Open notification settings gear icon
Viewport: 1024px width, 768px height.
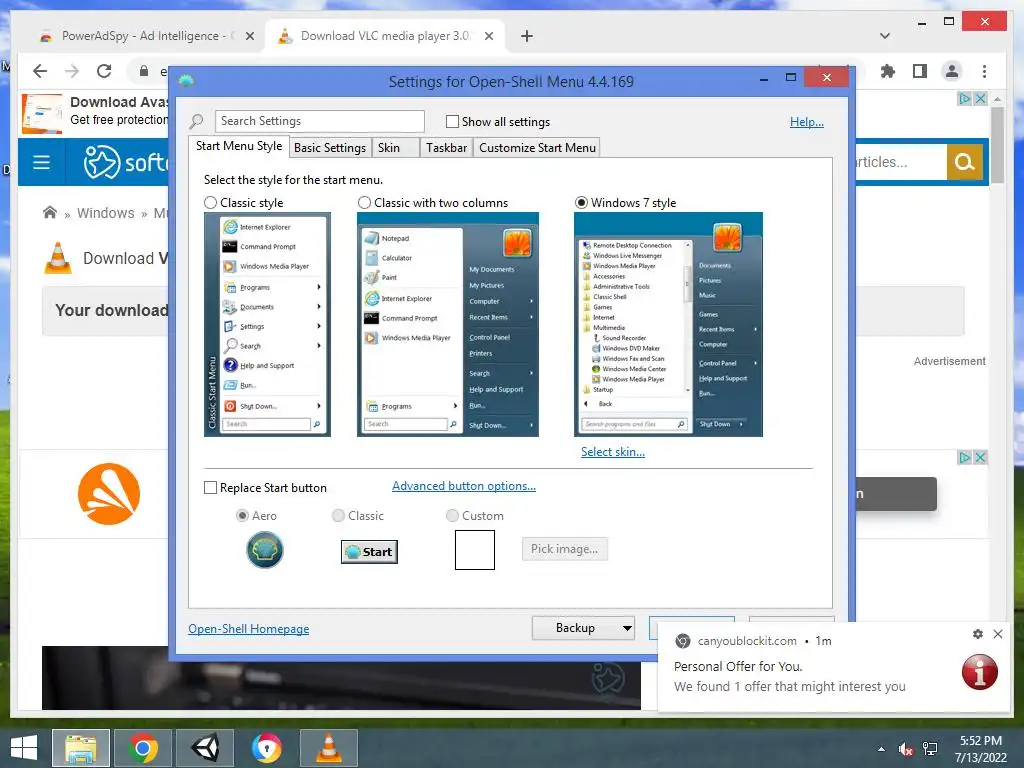pos(978,633)
